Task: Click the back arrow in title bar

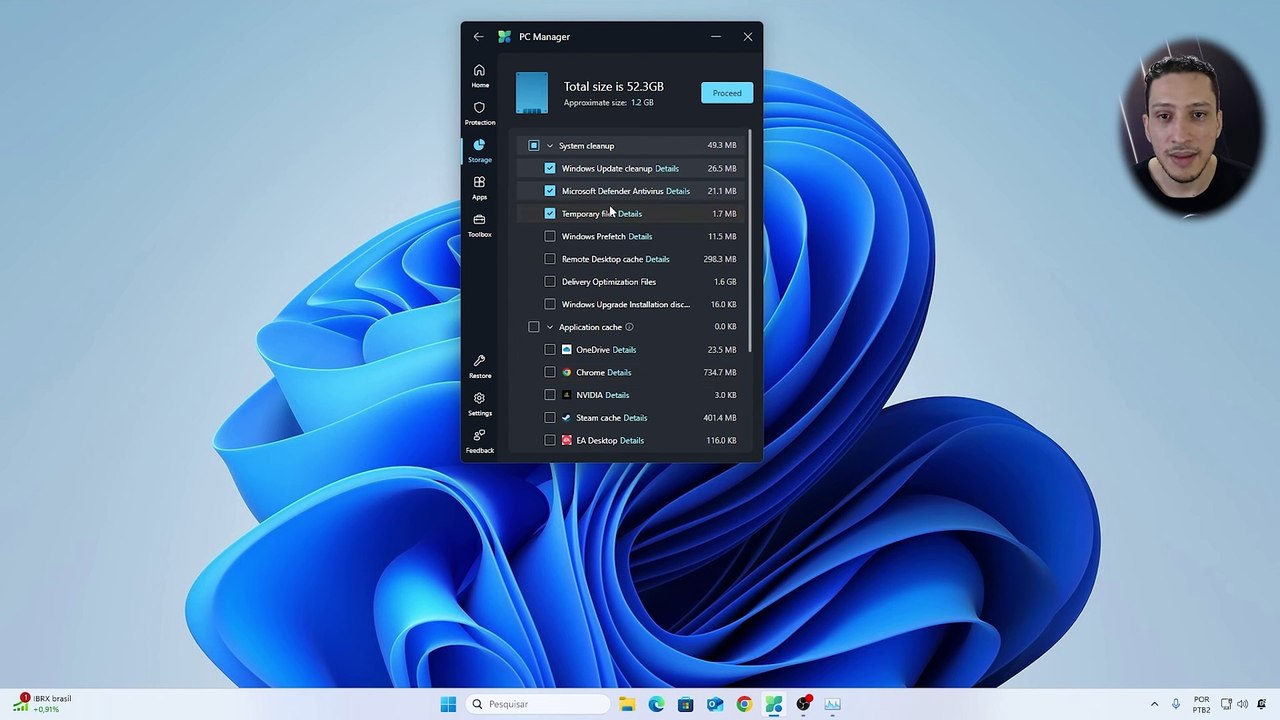Action: coord(478,37)
